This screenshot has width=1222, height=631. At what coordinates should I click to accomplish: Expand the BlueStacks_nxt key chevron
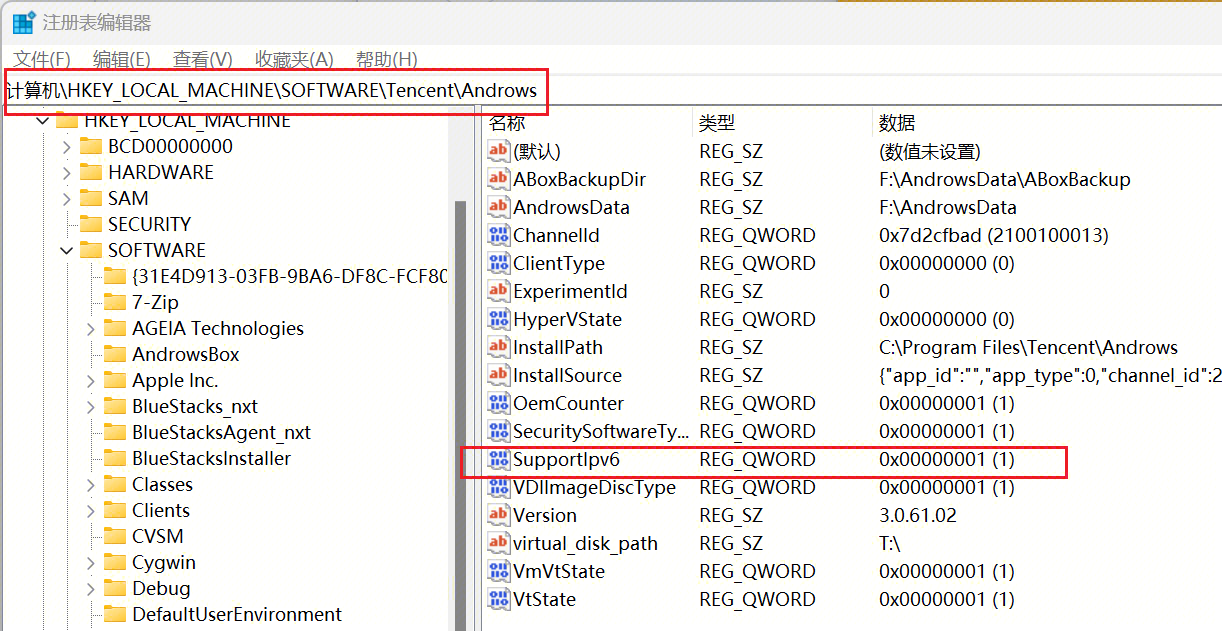90,406
